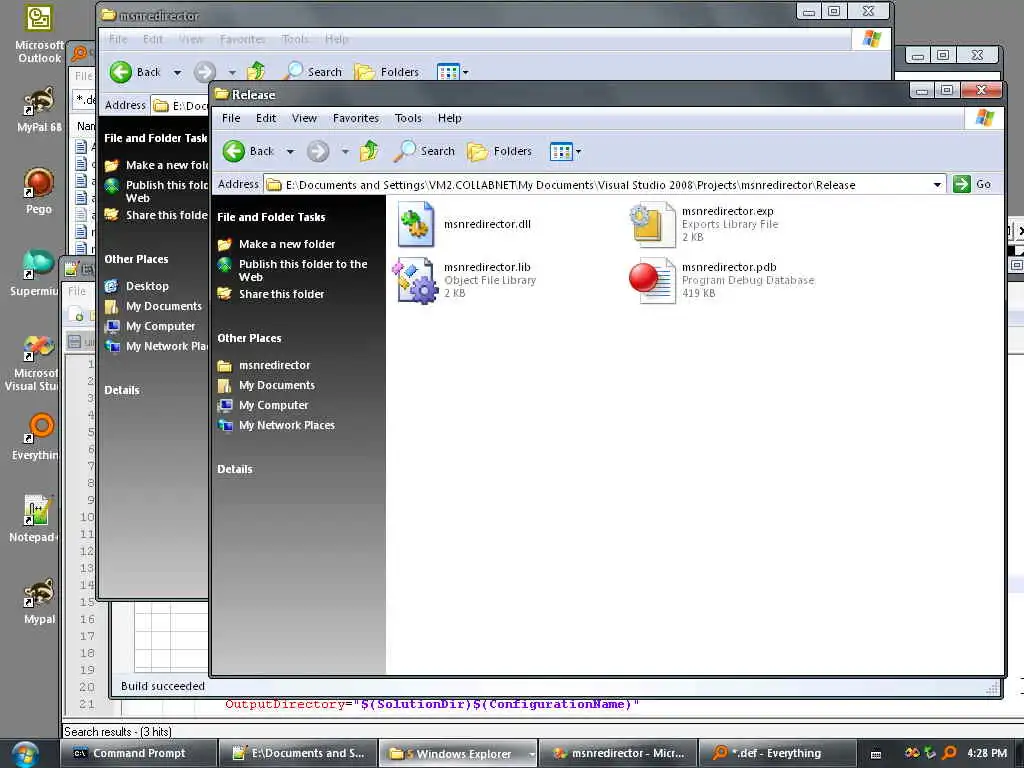Go to msnredirector under Other Places

[274, 365]
